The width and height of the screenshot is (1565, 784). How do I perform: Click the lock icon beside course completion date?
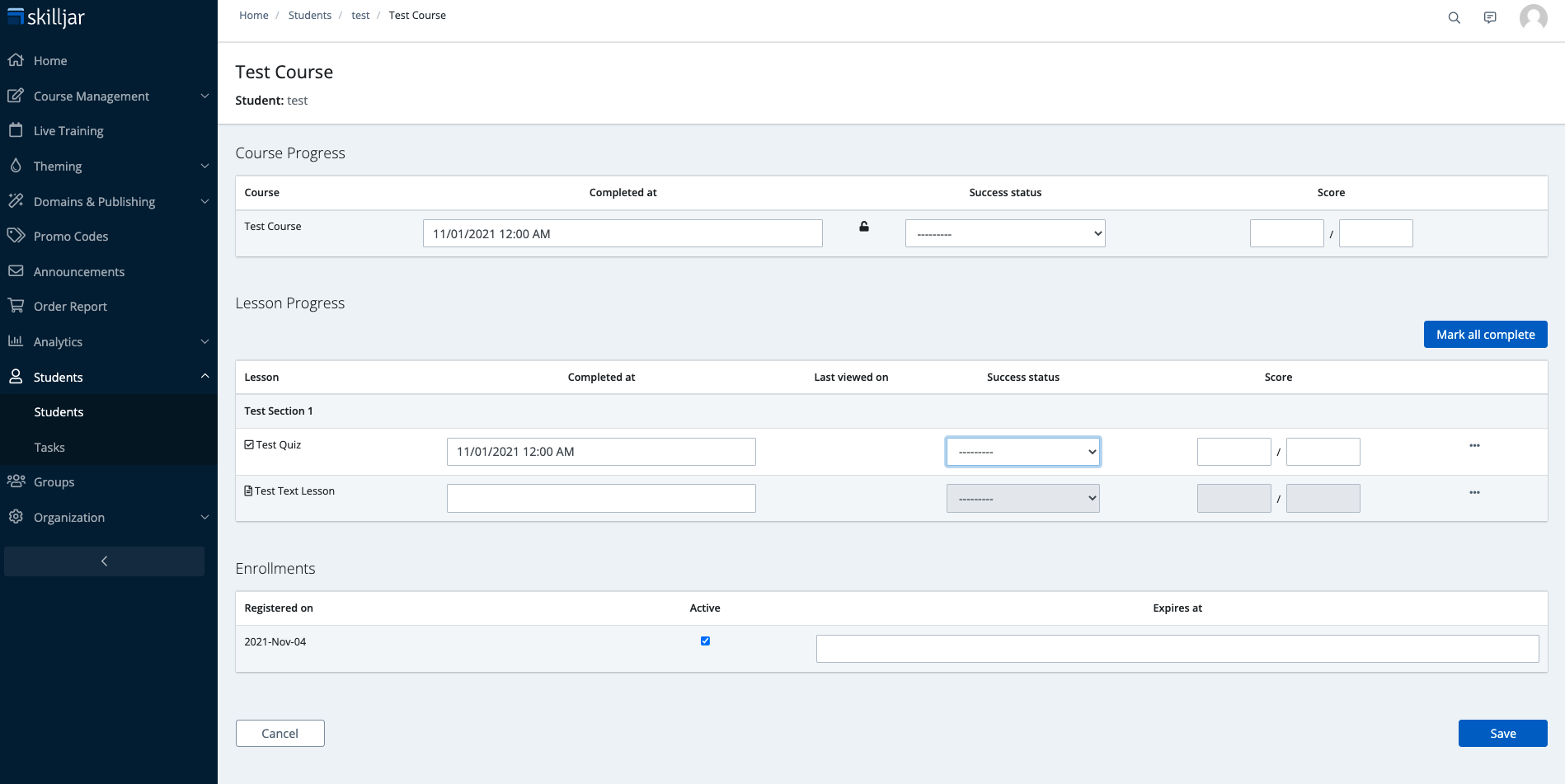pyautogui.click(x=864, y=227)
